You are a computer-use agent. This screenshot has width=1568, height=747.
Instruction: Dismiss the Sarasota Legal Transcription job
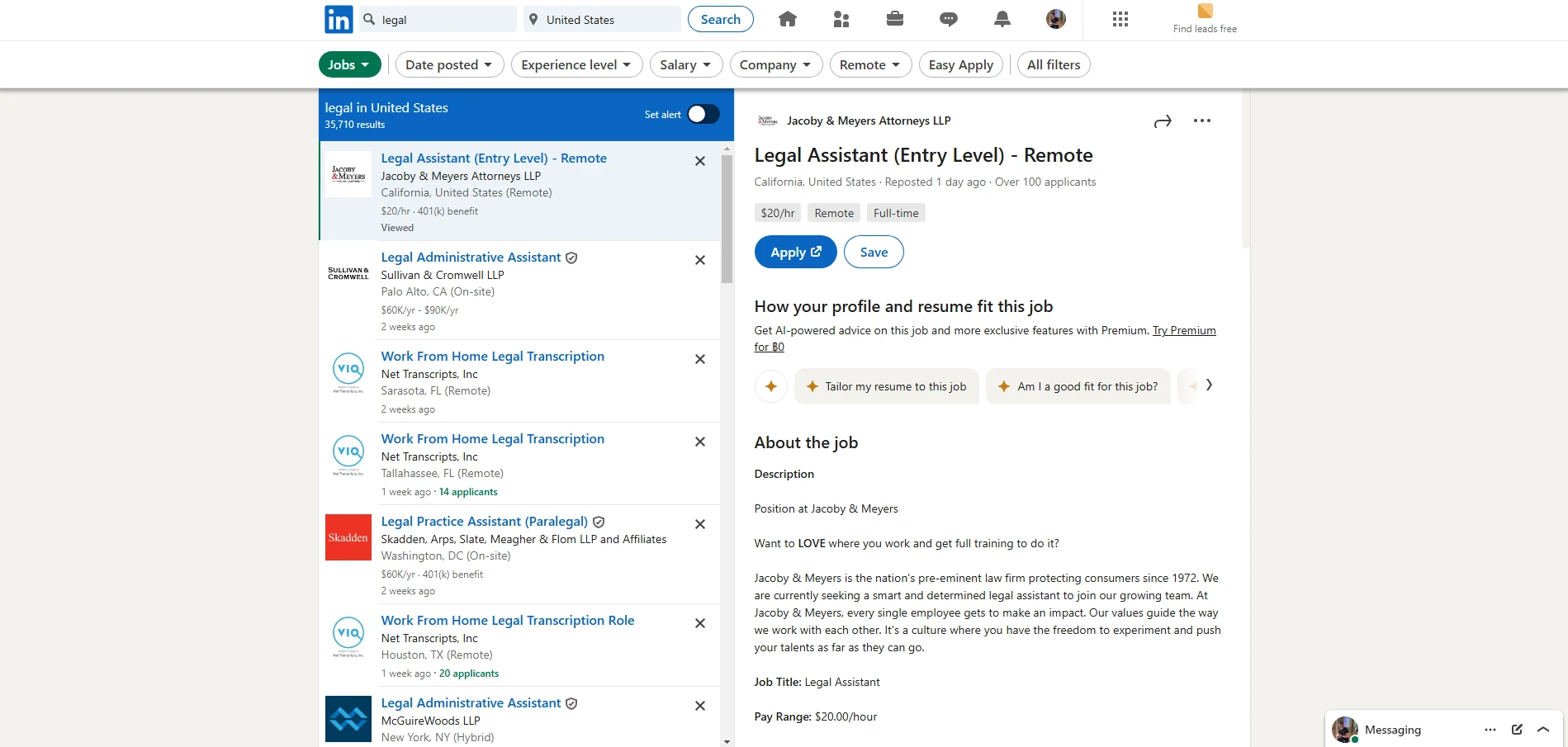700,359
